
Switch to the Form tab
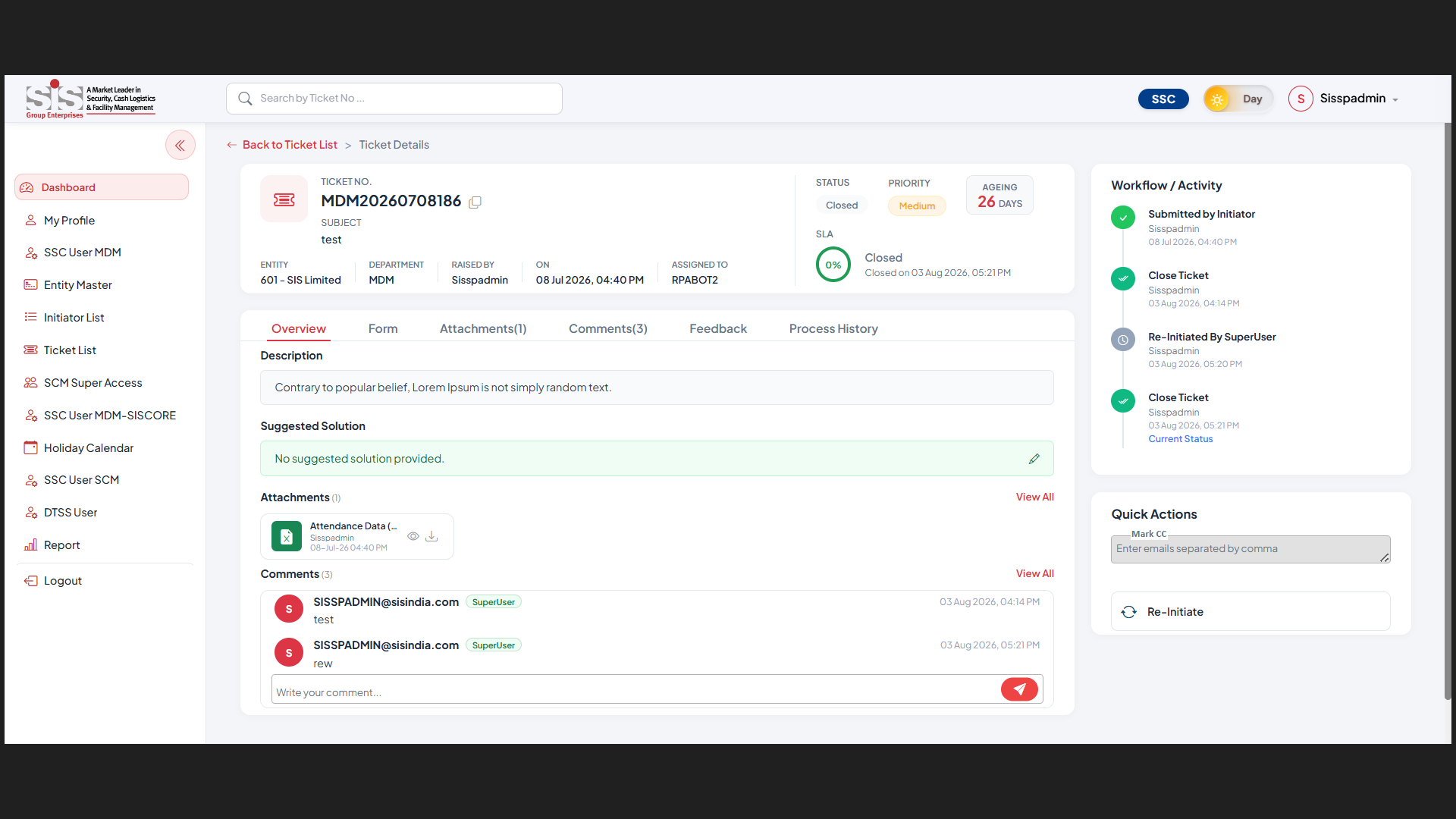pos(383,329)
